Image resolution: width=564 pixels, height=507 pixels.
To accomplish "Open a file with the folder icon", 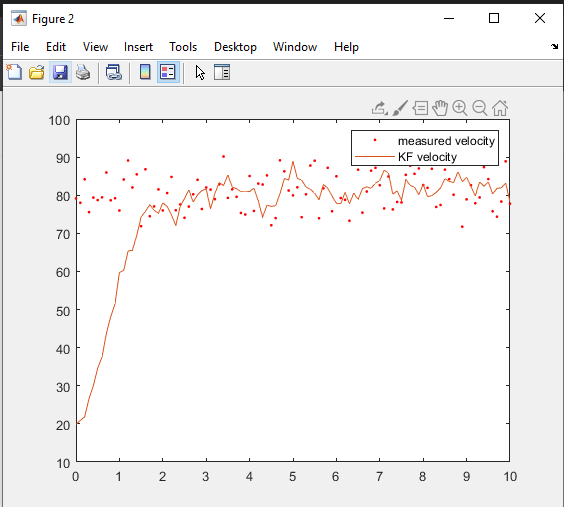I will coord(37,72).
